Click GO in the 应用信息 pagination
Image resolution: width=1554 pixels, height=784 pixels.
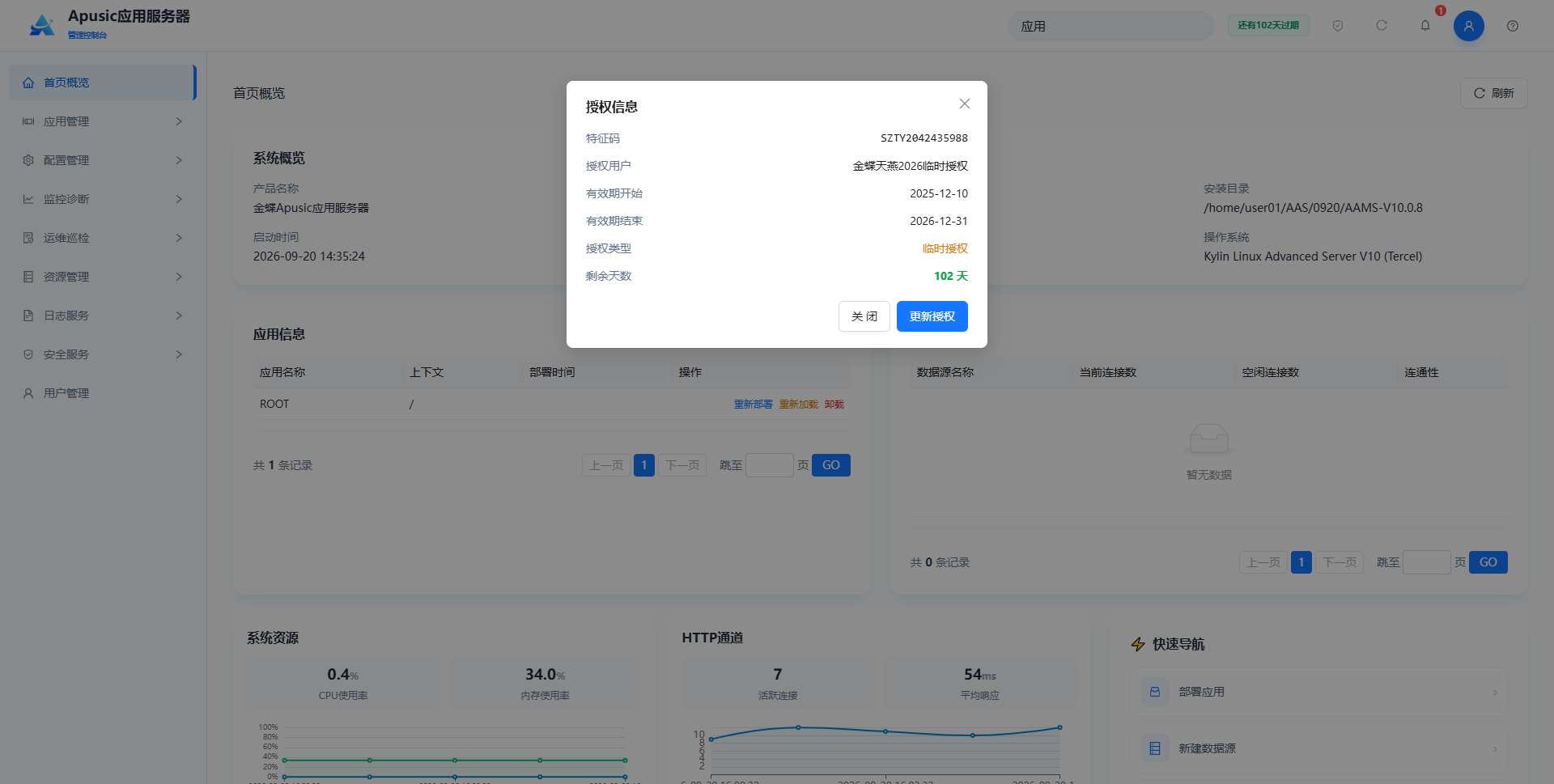831,465
